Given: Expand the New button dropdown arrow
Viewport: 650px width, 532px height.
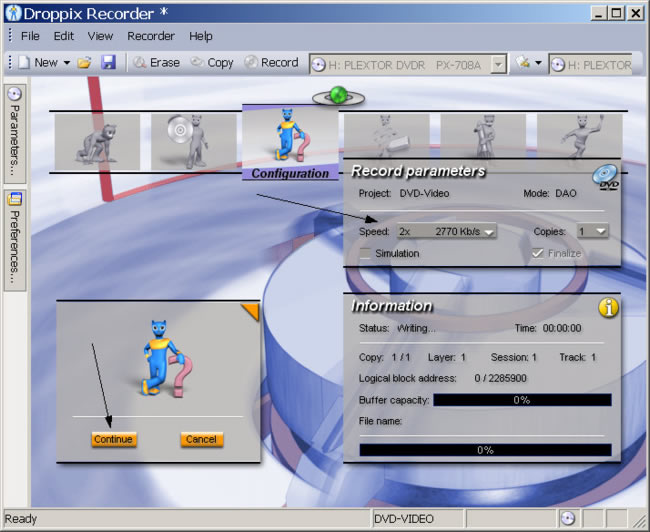Looking at the screenshot, I should (66, 63).
